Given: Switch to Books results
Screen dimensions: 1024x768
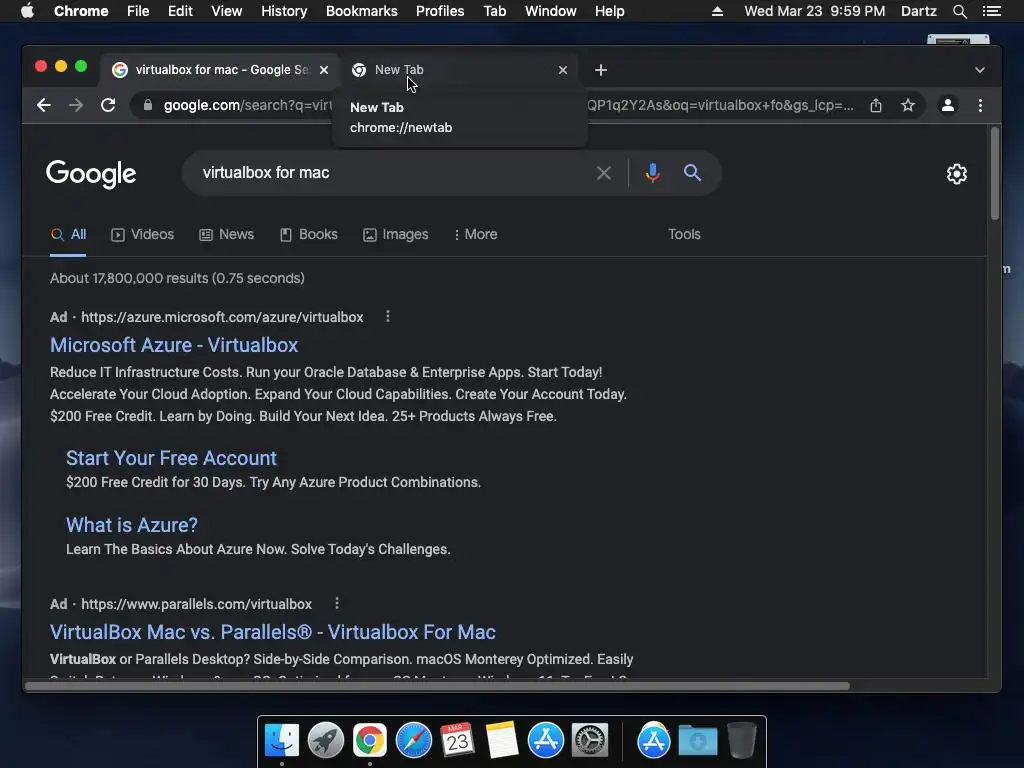Looking at the screenshot, I should [x=308, y=234].
